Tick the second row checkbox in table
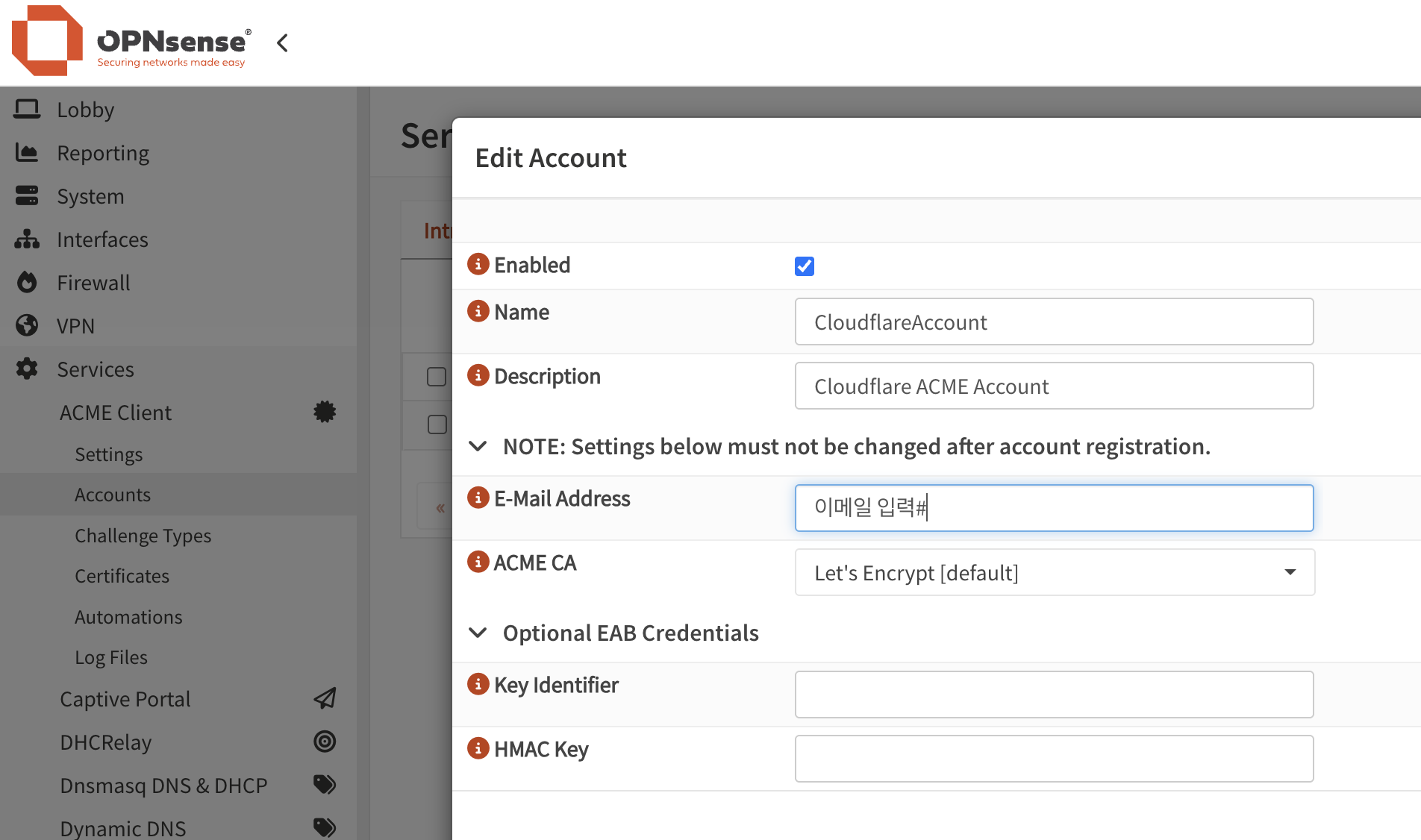Image resolution: width=1421 pixels, height=840 pixels. point(437,424)
